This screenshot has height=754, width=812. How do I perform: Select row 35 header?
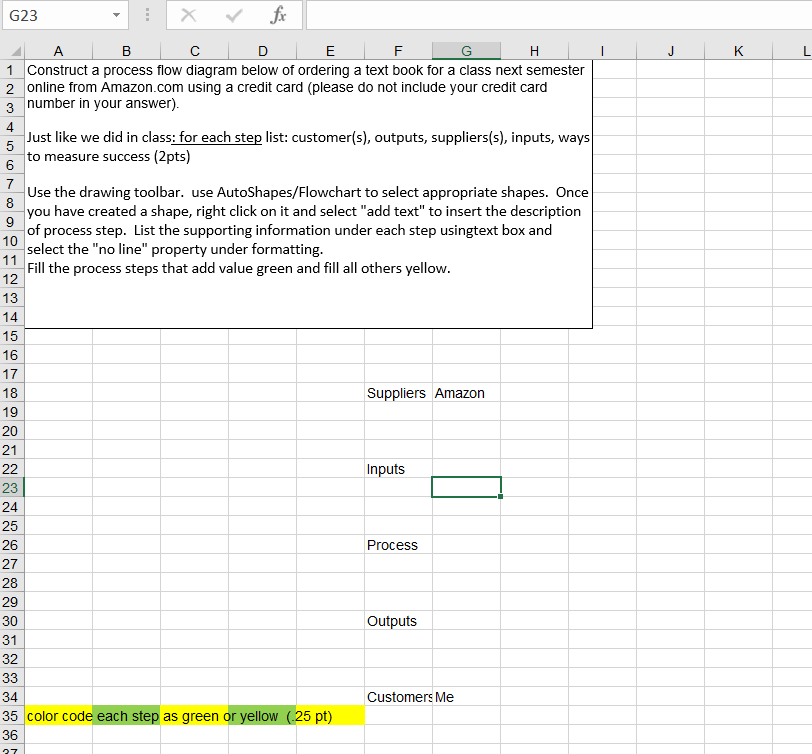pyautogui.click(x=11, y=716)
